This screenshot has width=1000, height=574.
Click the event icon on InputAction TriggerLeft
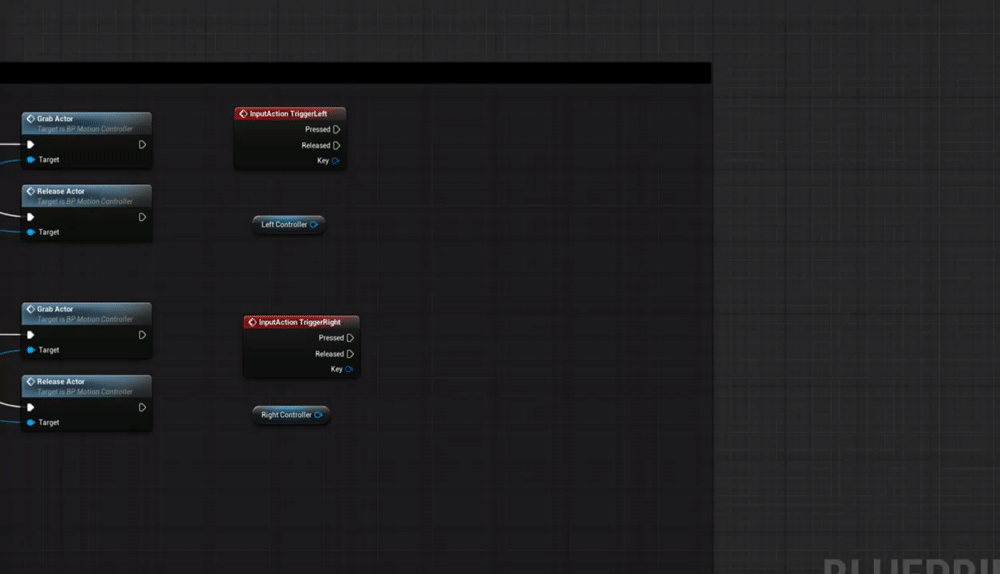click(x=243, y=114)
